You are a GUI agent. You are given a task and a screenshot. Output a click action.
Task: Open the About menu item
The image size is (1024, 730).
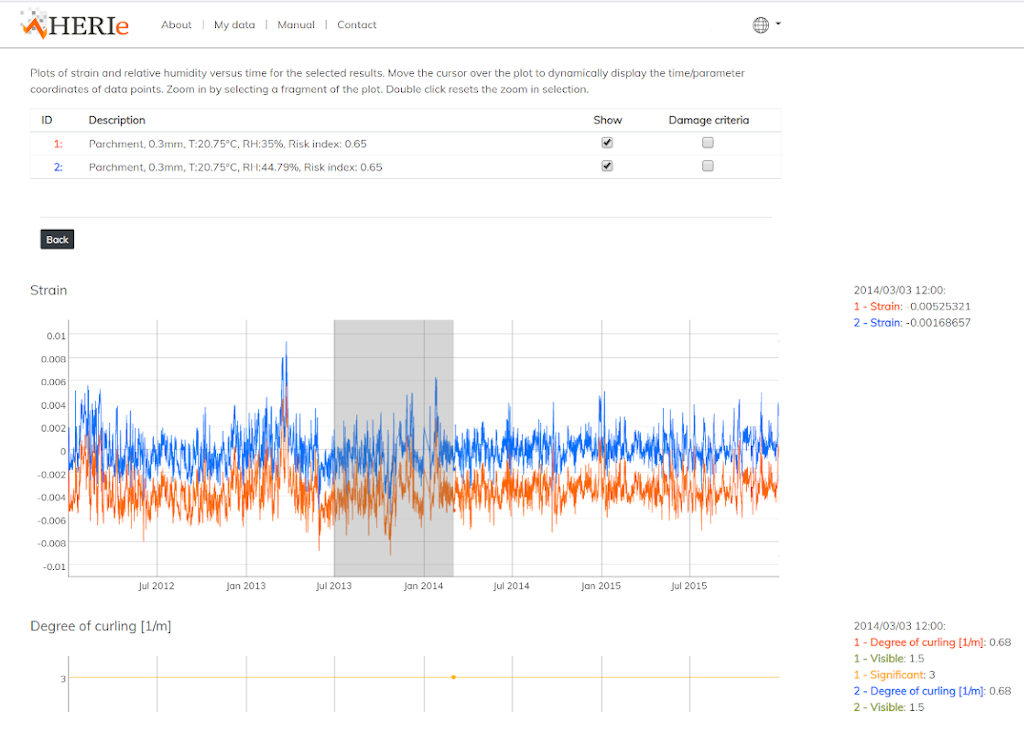176,25
